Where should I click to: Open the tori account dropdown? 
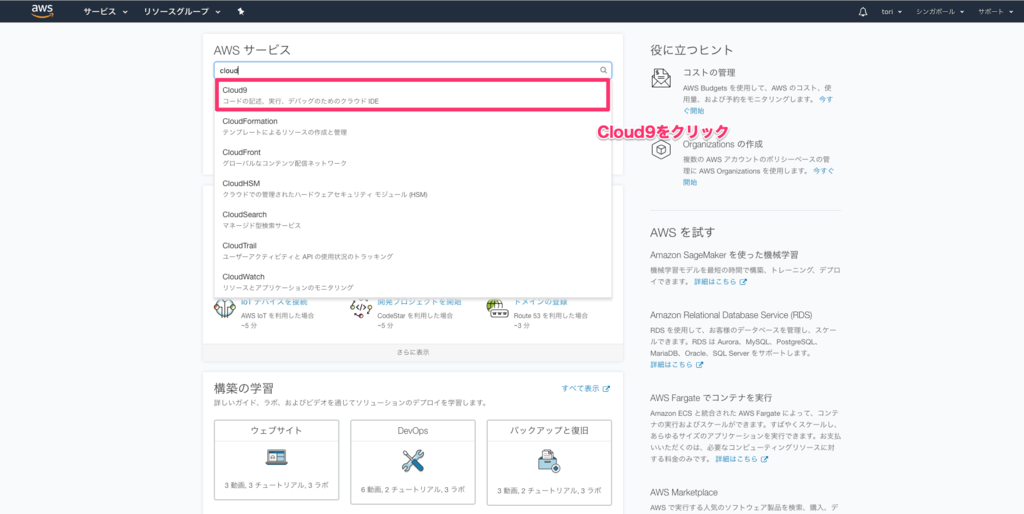(891, 12)
